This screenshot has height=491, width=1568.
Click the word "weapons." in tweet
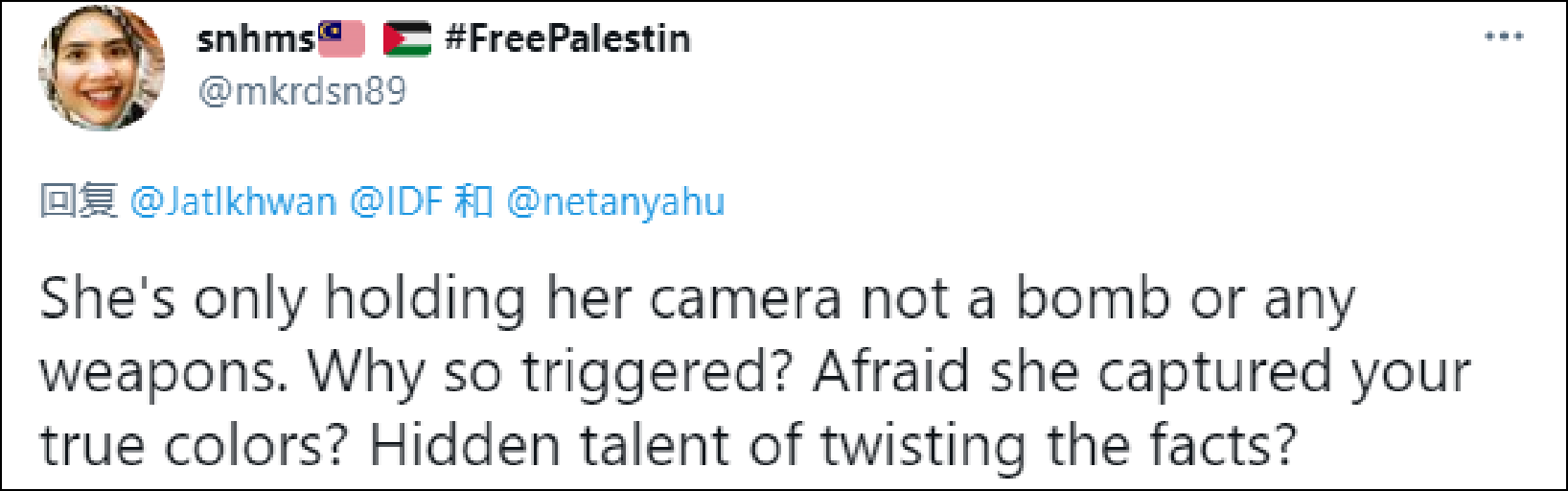(163, 372)
